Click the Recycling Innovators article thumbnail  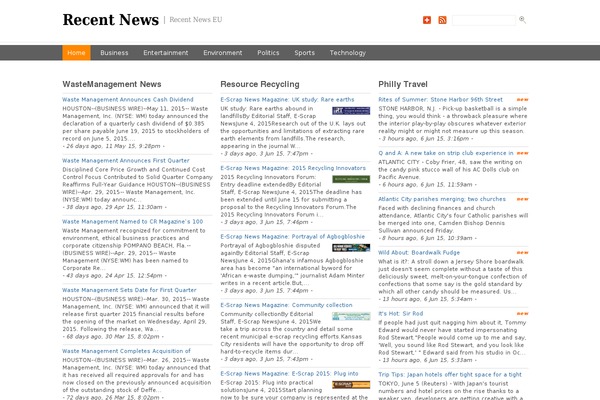[351, 179]
